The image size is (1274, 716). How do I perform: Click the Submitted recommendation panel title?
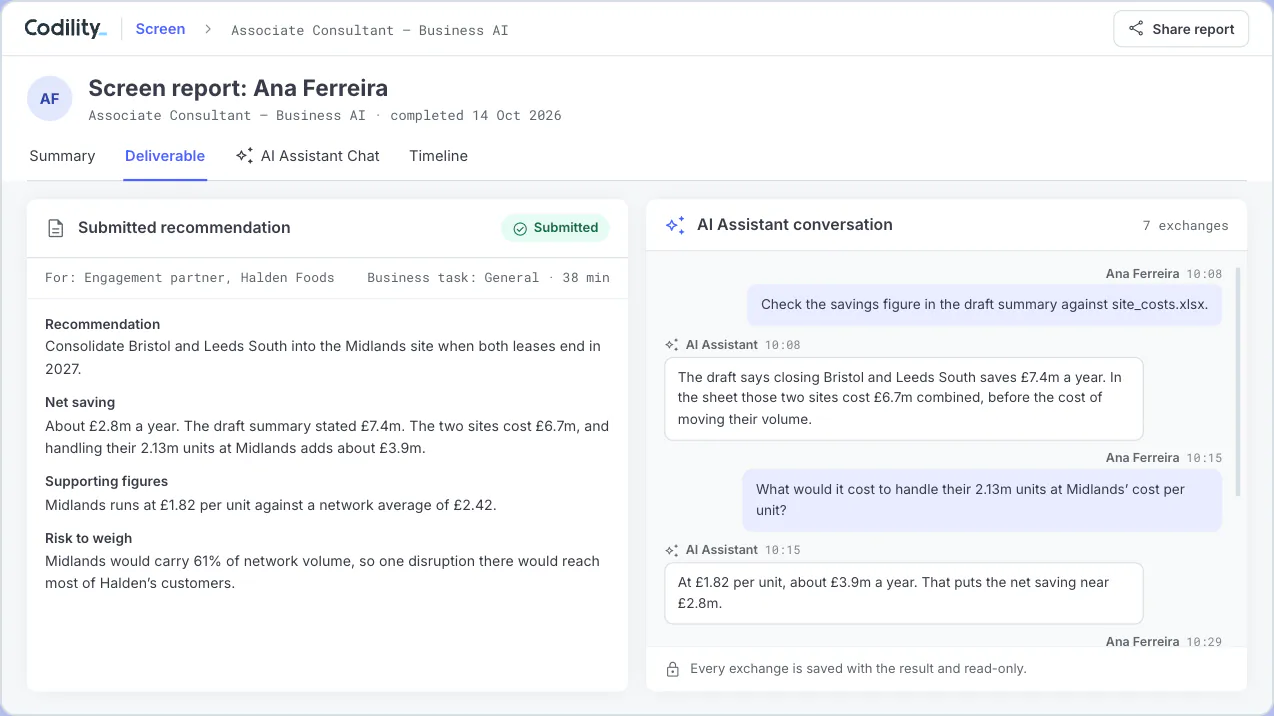[x=184, y=228]
